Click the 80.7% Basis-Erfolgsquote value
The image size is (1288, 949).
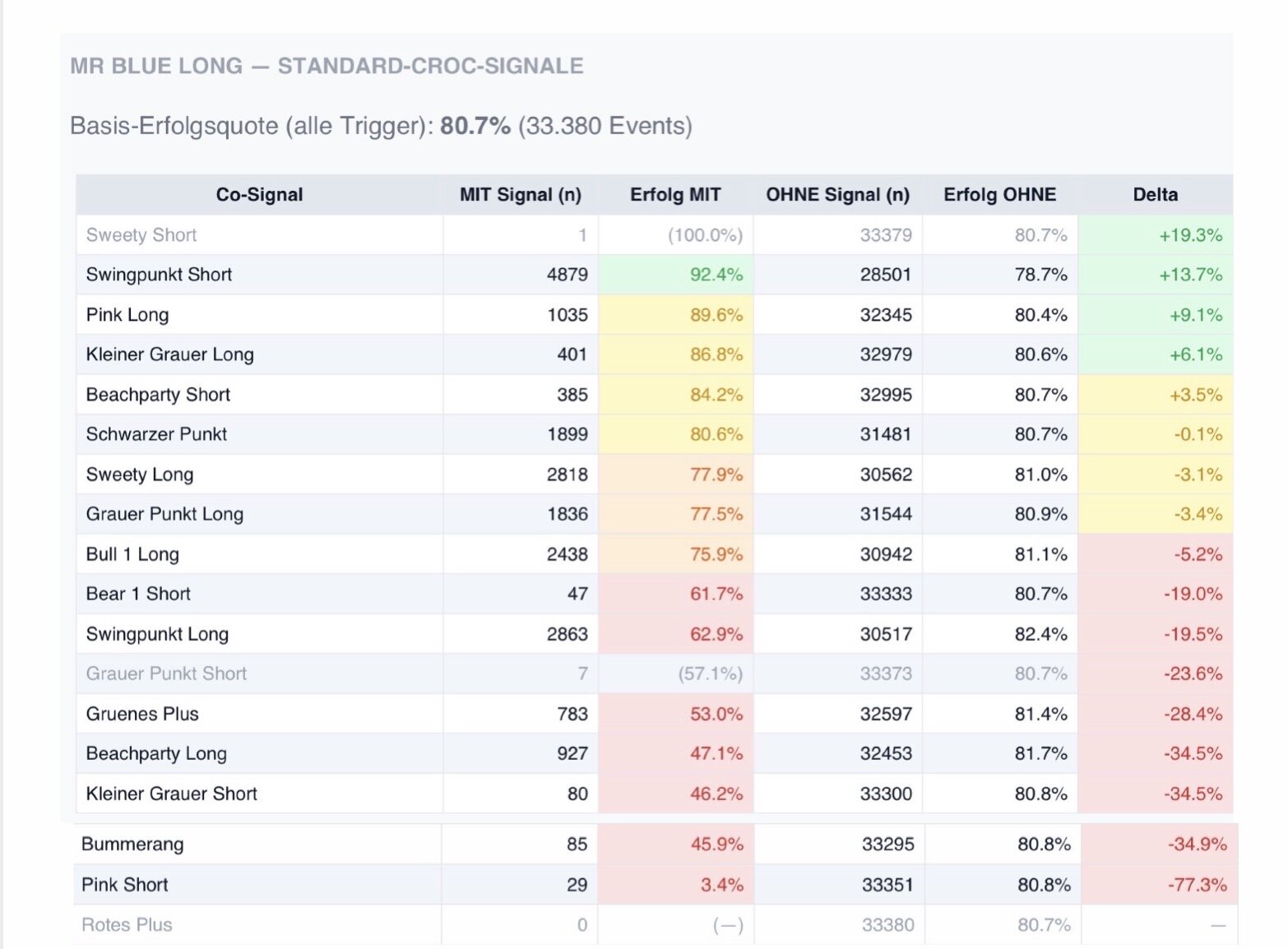tap(475, 126)
